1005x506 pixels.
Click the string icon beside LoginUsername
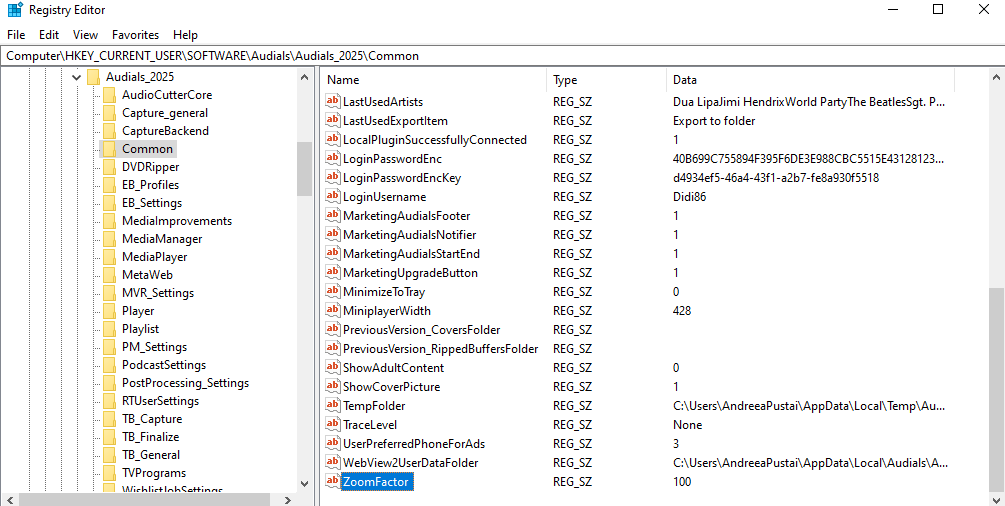[x=333, y=197]
